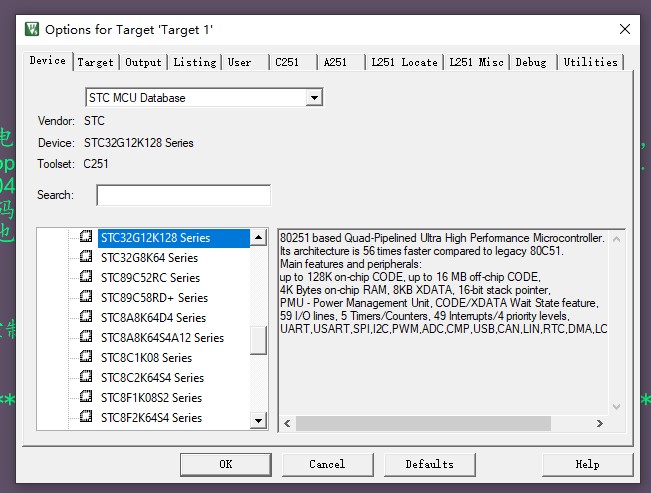Click chip icon beside STC32G8K64 Series
Screen dimensions: 651x493
pyautogui.click(x=86, y=257)
